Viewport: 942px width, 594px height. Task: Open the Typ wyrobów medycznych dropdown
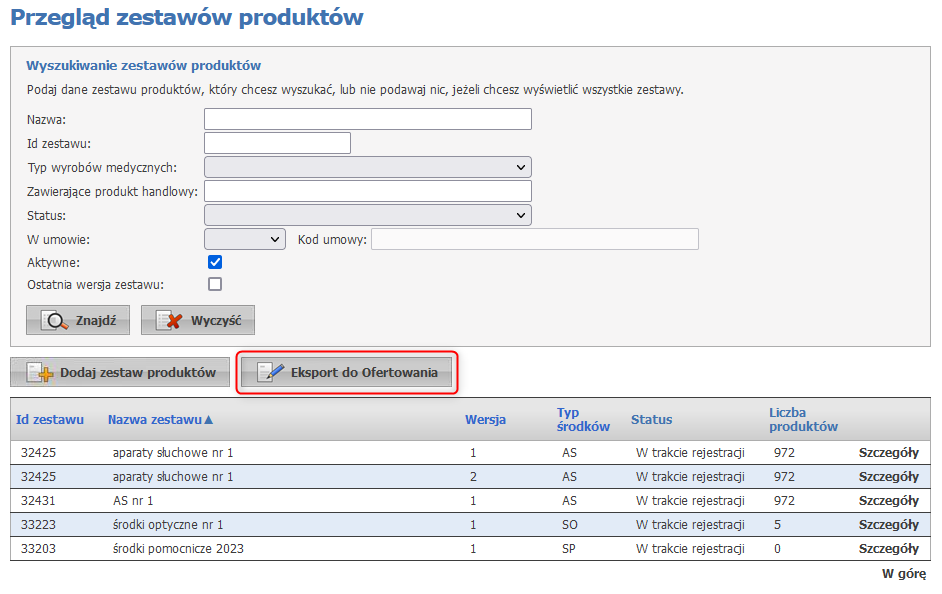[367, 167]
